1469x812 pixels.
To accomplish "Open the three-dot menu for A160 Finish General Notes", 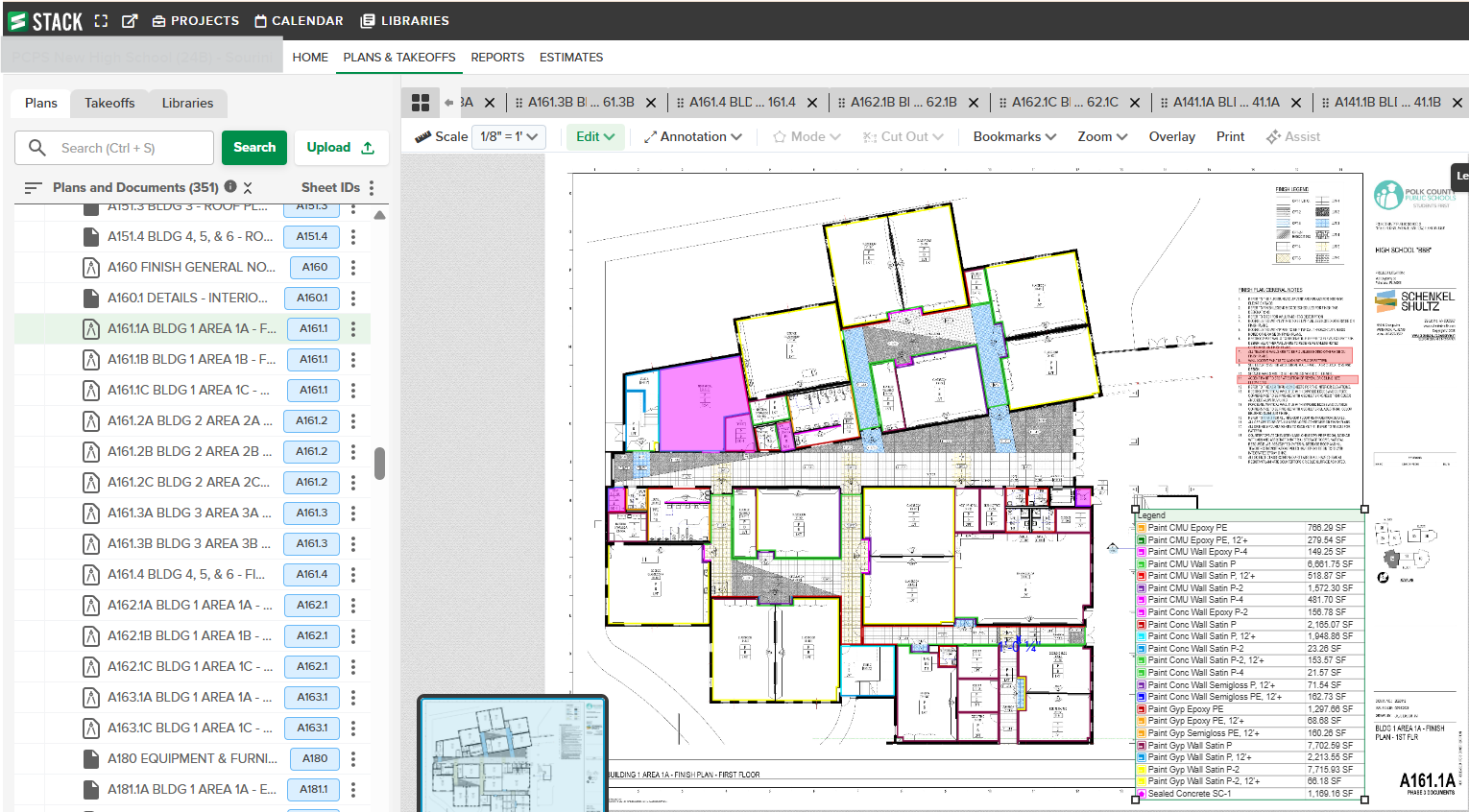I will pyautogui.click(x=353, y=267).
